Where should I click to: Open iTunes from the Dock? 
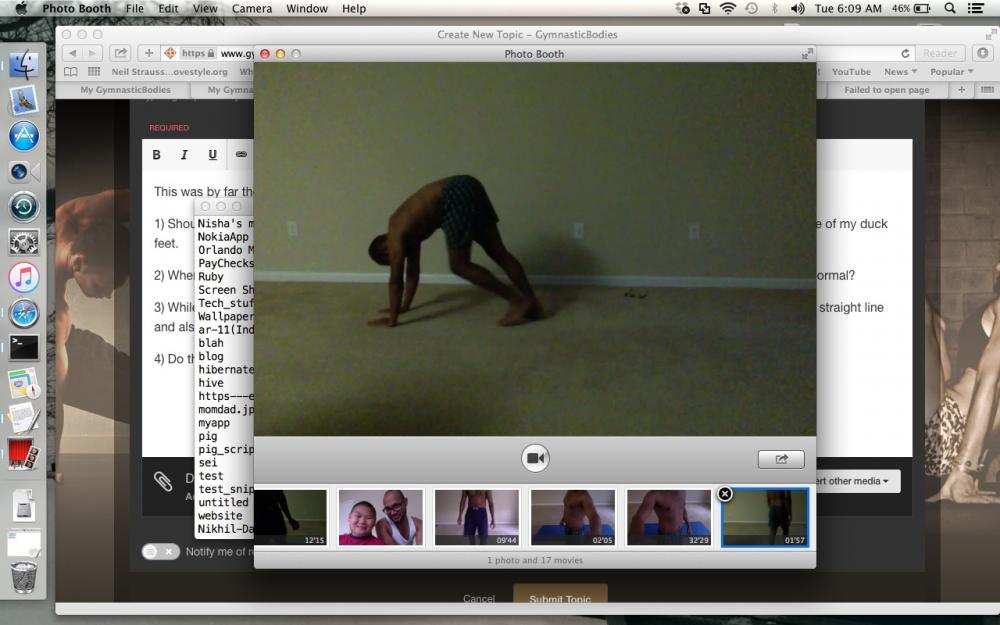click(24, 277)
